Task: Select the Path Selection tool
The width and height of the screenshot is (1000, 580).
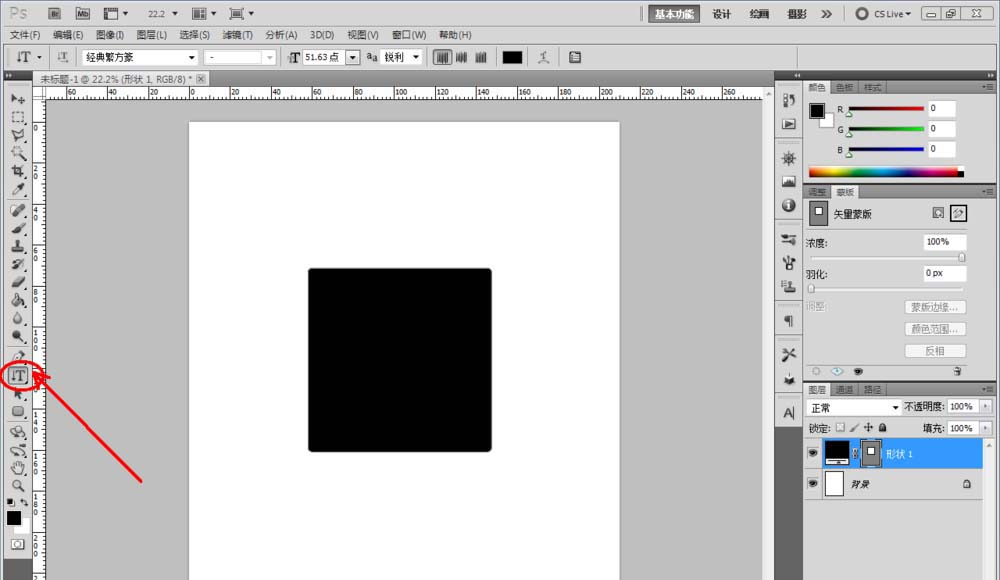Action: point(18,394)
